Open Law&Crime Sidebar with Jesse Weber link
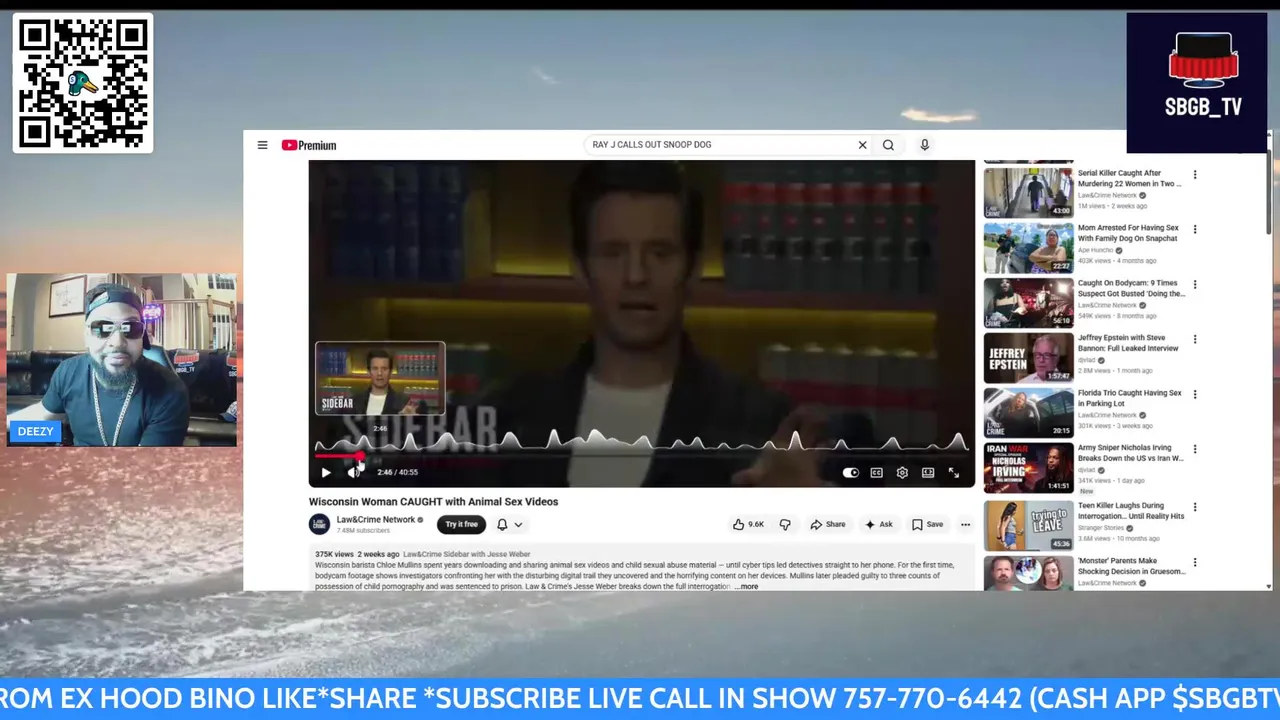The height and width of the screenshot is (720, 1280). 466,554
